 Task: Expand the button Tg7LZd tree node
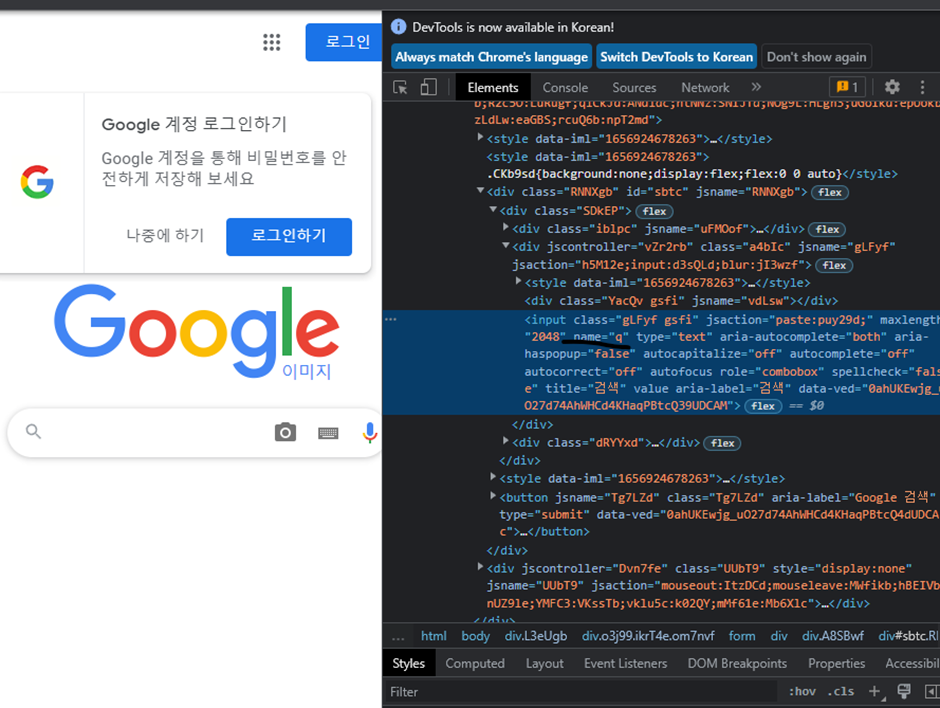pyautogui.click(x=491, y=497)
